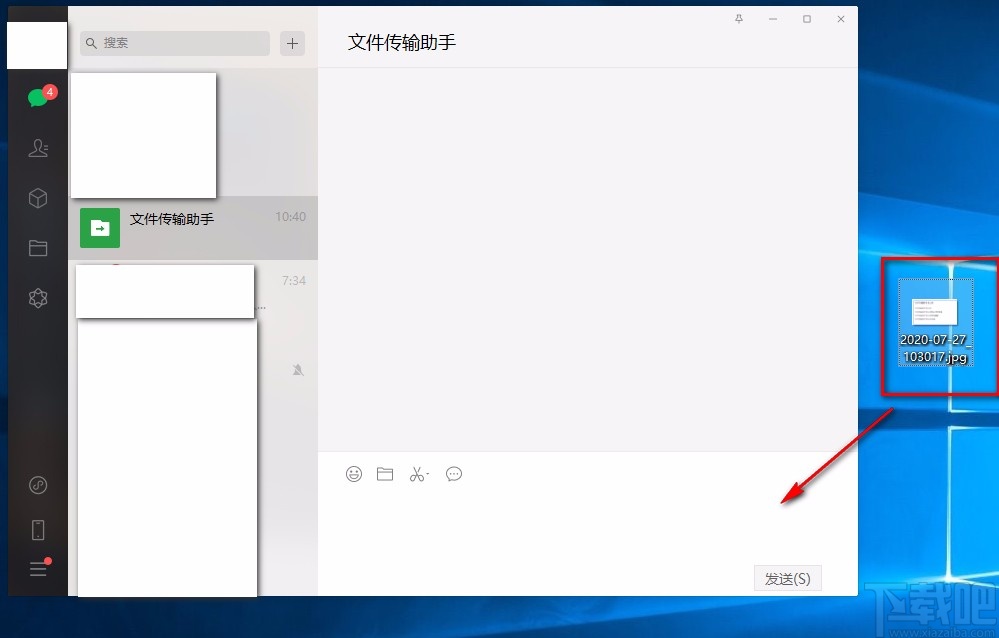Toggle the muted notification bell on the chat list
This screenshot has height=638, width=999.
(297, 369)
